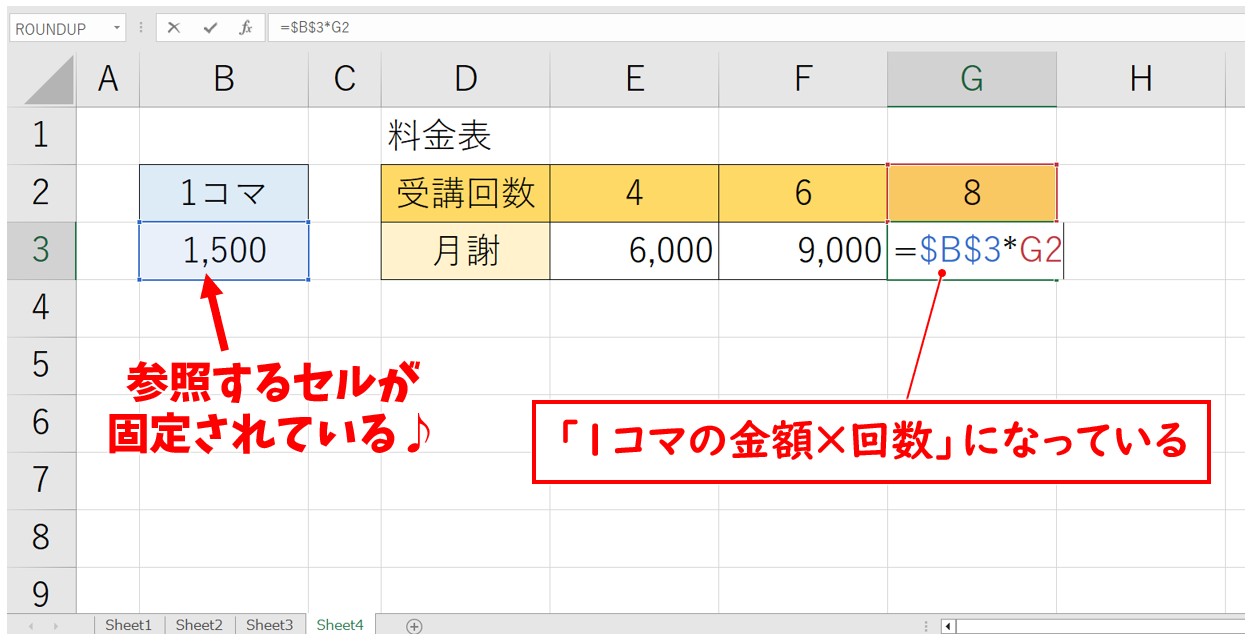Select the active Sheet4 tab

[x=340, y=625]
